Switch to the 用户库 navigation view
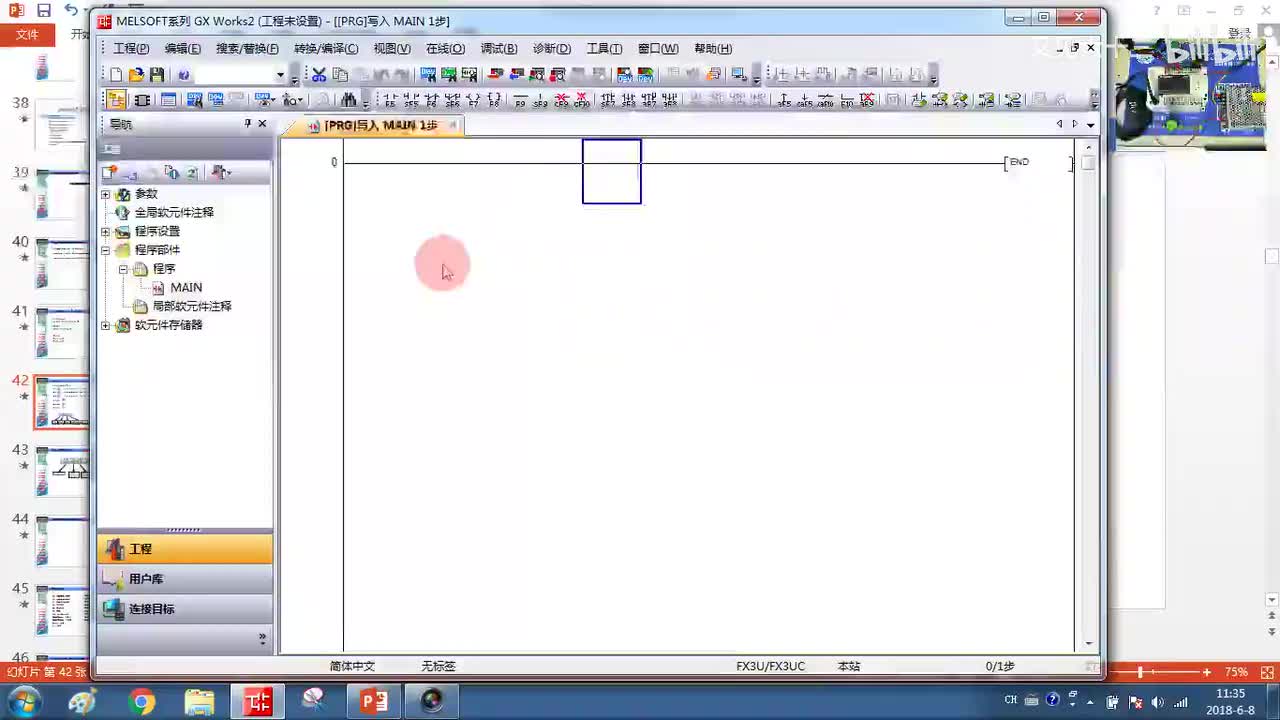The image size is (1280, 720). coord(185,579)
